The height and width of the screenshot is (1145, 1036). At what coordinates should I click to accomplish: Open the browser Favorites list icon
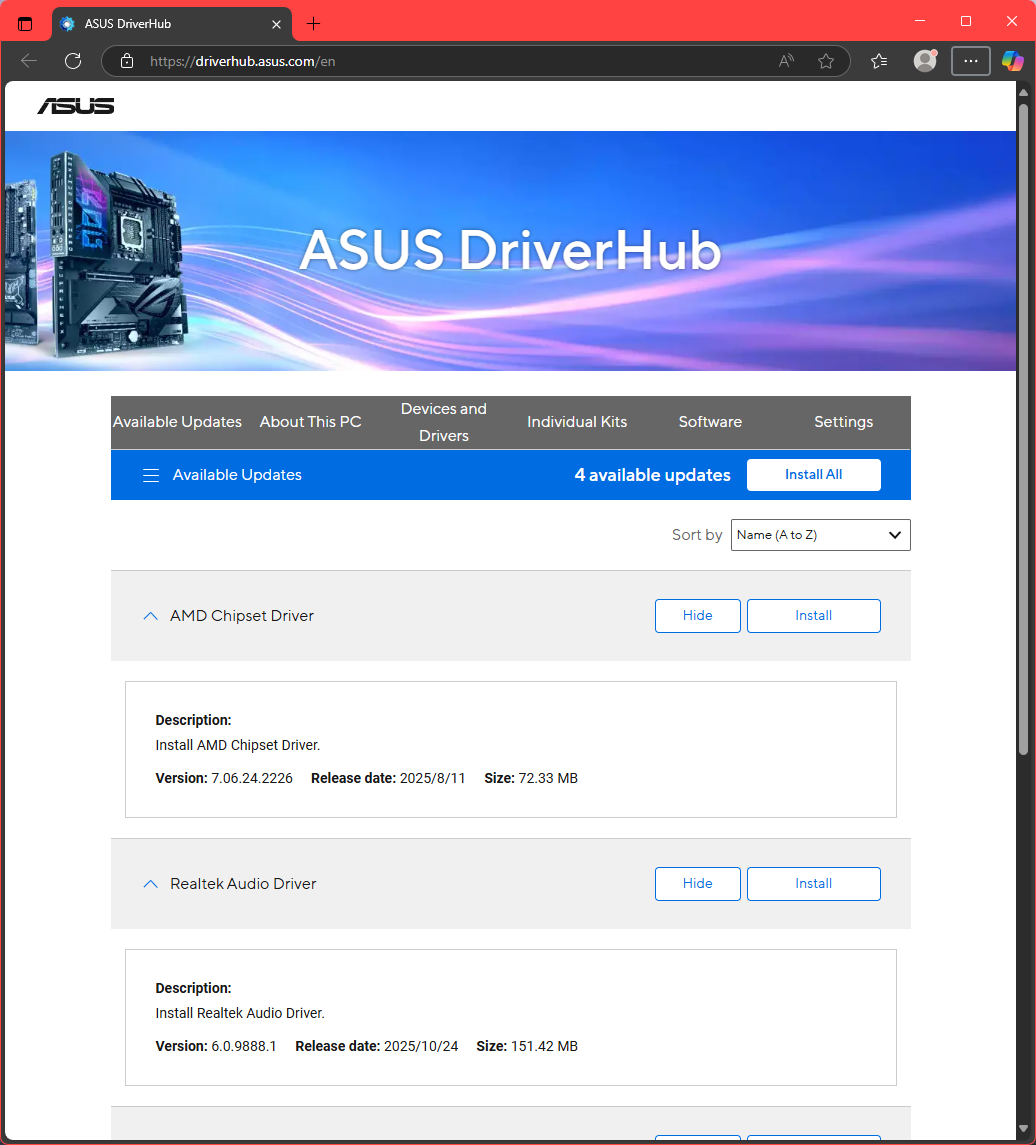click(x=879, y=61)
